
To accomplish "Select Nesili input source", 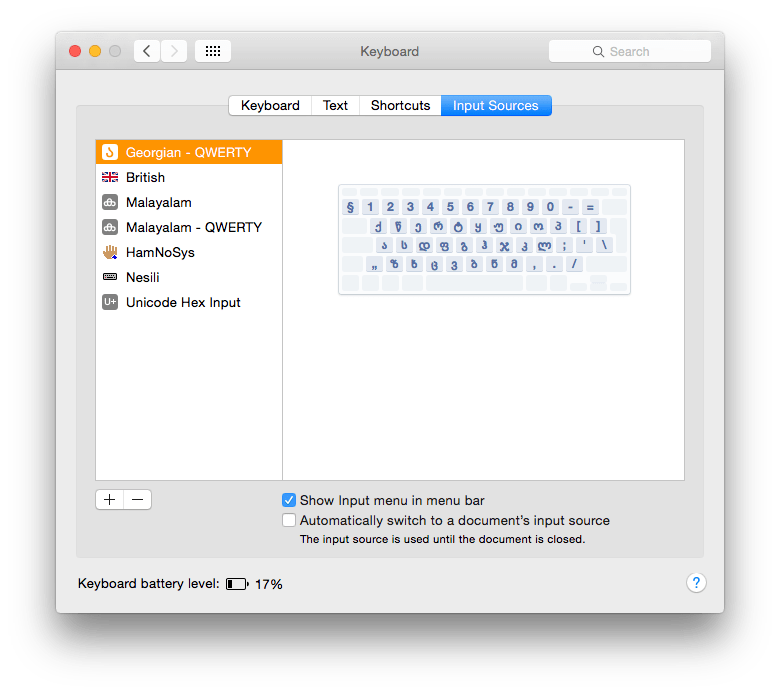I will click(189, 277).
